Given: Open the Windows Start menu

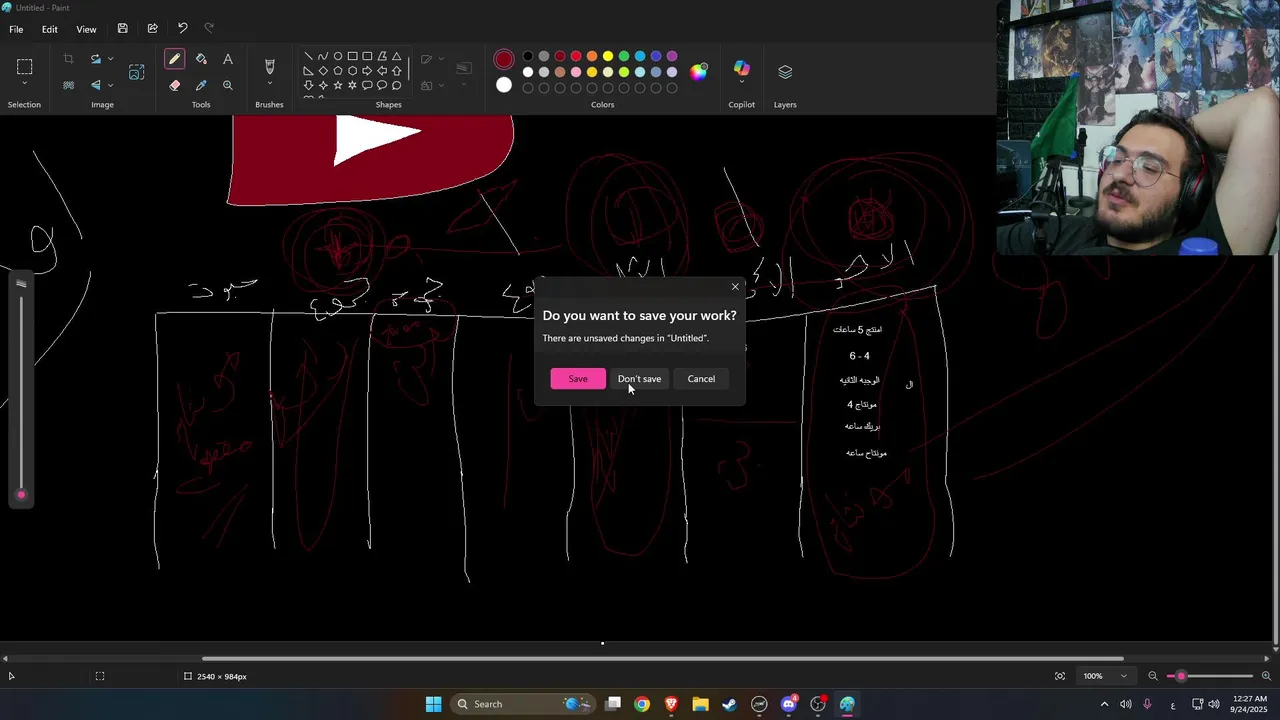Looking at the screenshot, I should 433,704.
